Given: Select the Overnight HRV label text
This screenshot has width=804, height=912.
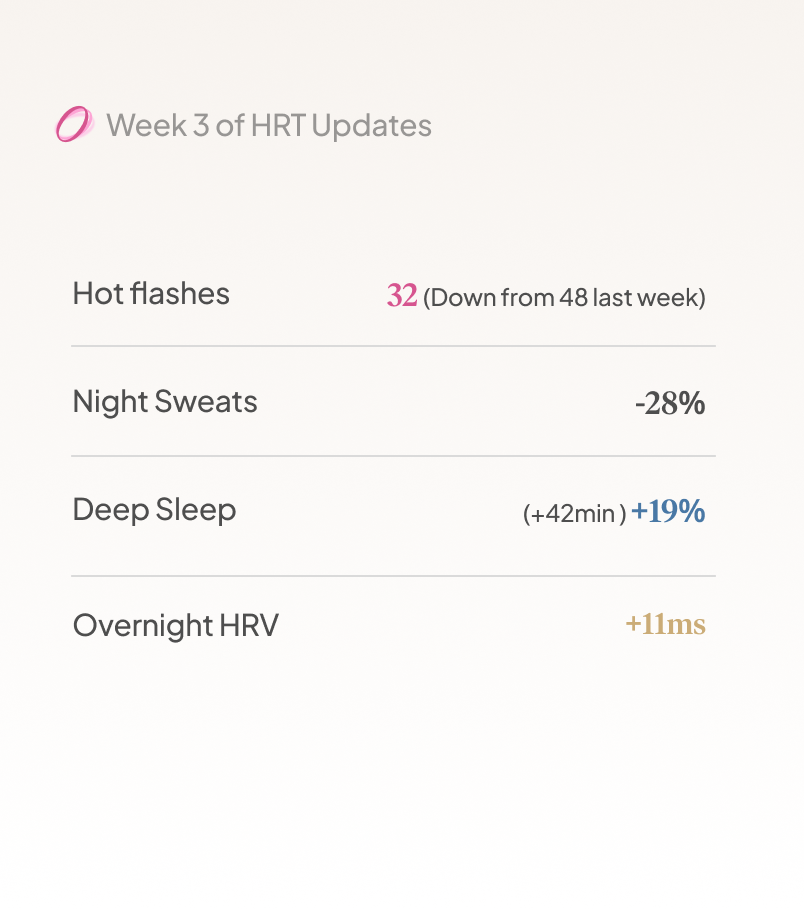Looking at the screenshot, I should (176, 626).
